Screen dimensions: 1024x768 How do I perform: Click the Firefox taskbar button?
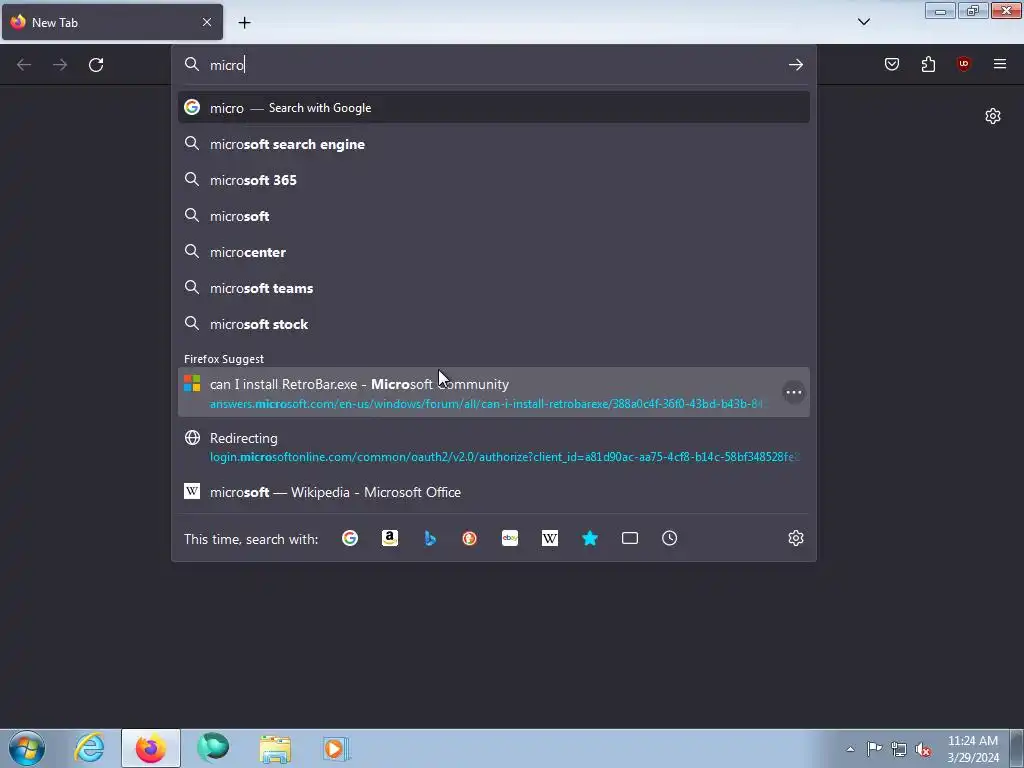pyautogui.click(x=151, y=748)
